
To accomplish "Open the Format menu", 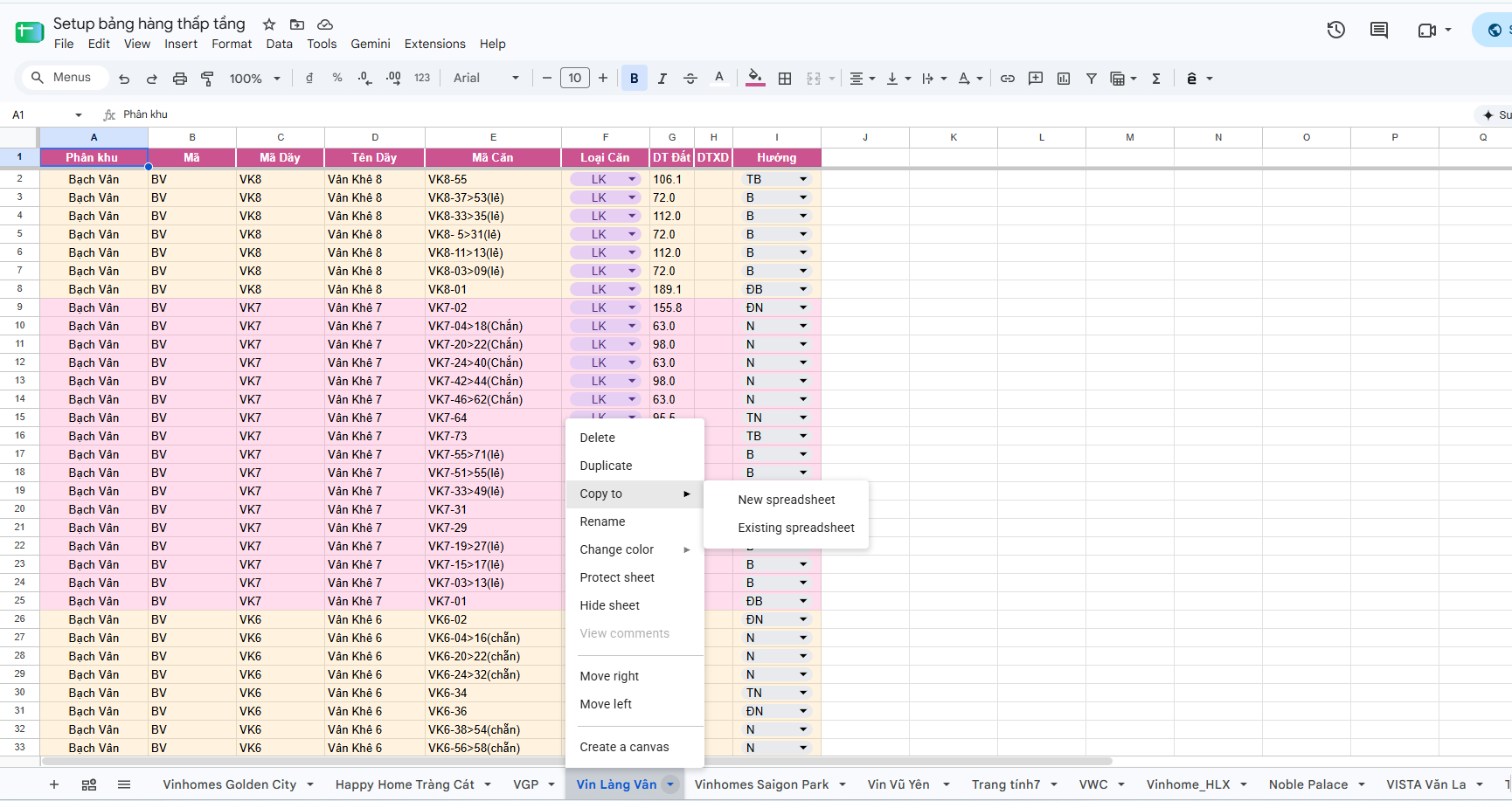I will pos(232,44).
